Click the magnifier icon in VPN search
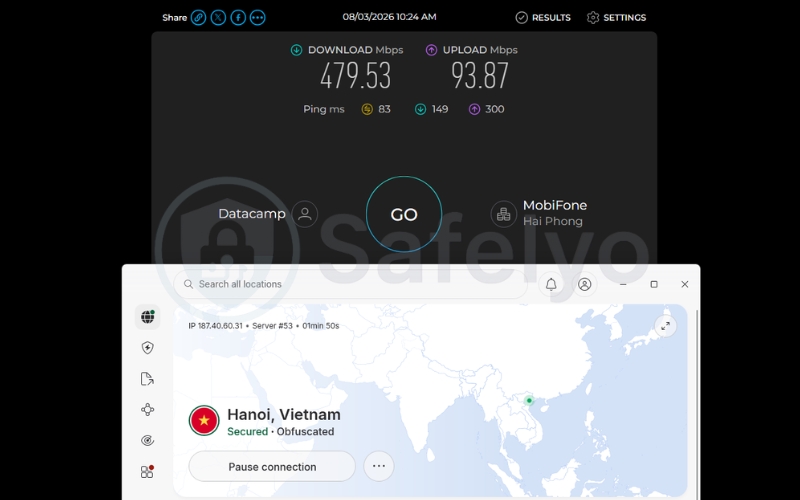 pyautogui.click(x=188, y=284)
